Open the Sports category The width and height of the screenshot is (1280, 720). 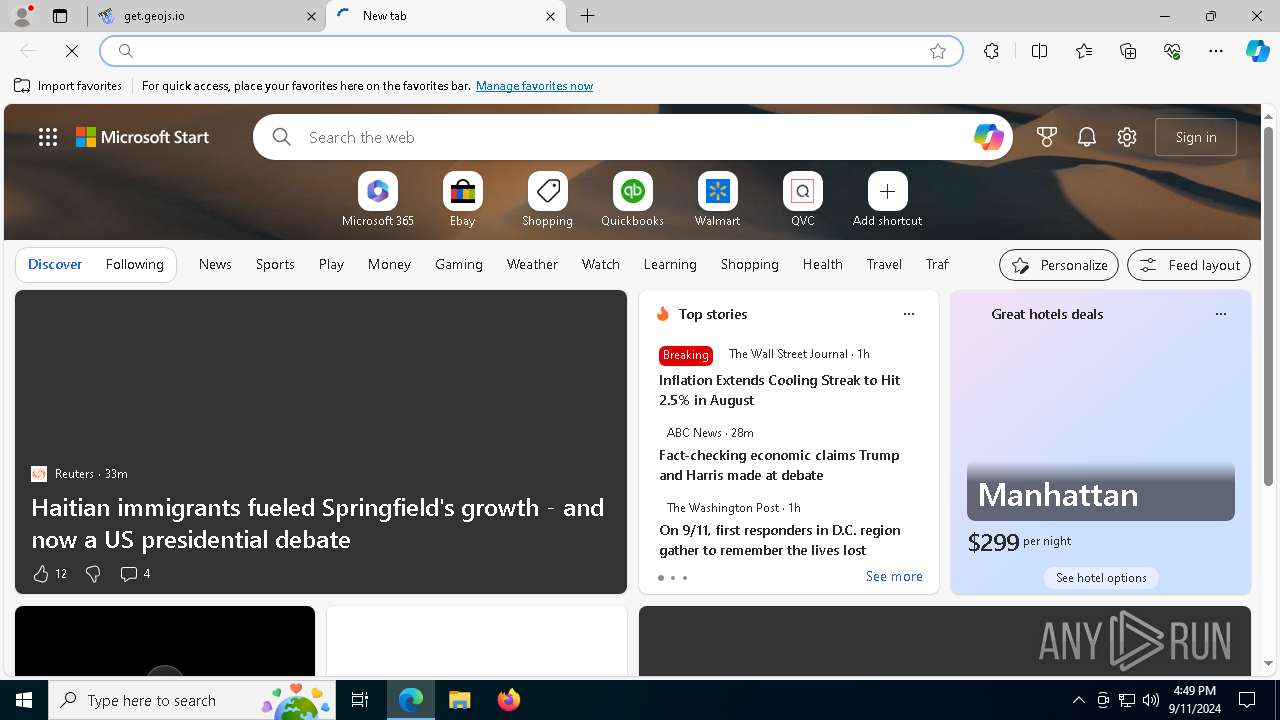(275, 264)
